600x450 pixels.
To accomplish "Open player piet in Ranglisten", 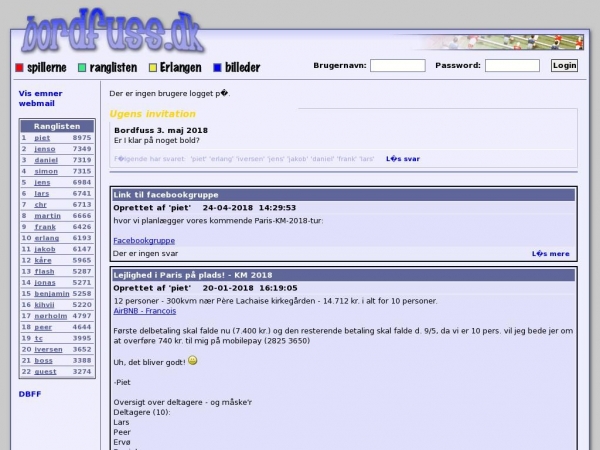I will click(x=42, y=138).
